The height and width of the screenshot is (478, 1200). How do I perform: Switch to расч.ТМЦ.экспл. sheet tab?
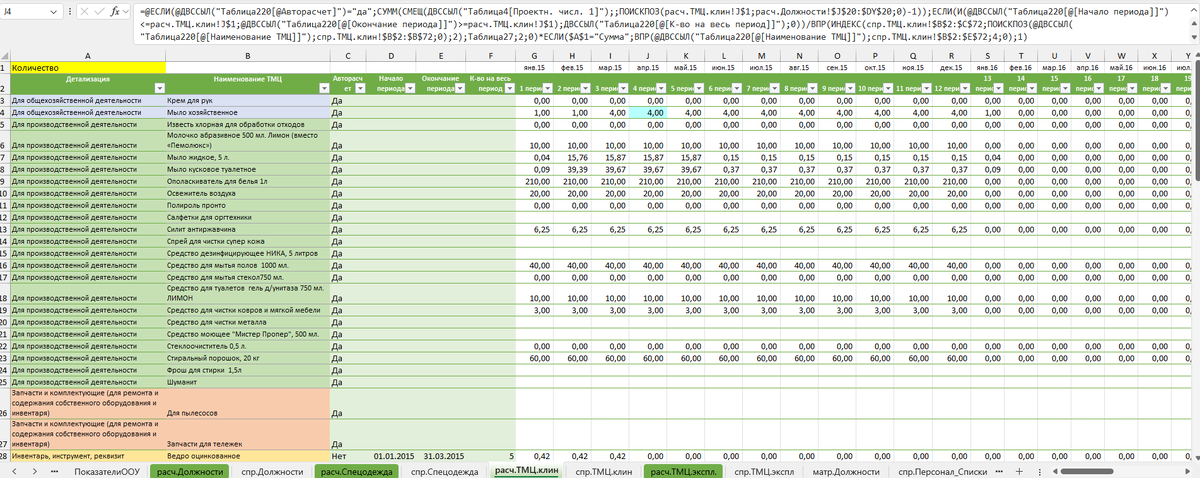click(683, 470)
